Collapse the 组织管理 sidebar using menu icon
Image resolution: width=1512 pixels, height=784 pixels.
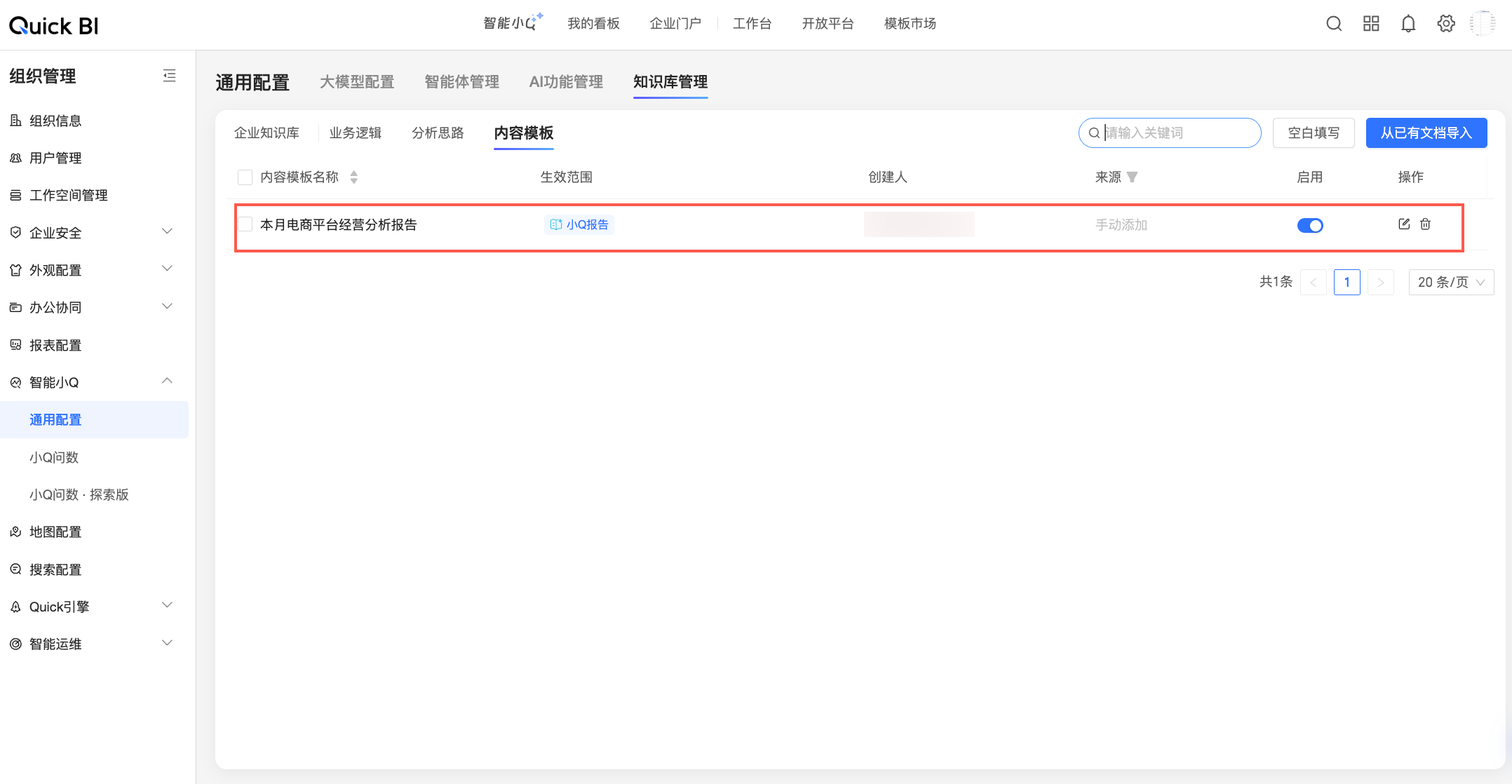click(x=169, y=76)
